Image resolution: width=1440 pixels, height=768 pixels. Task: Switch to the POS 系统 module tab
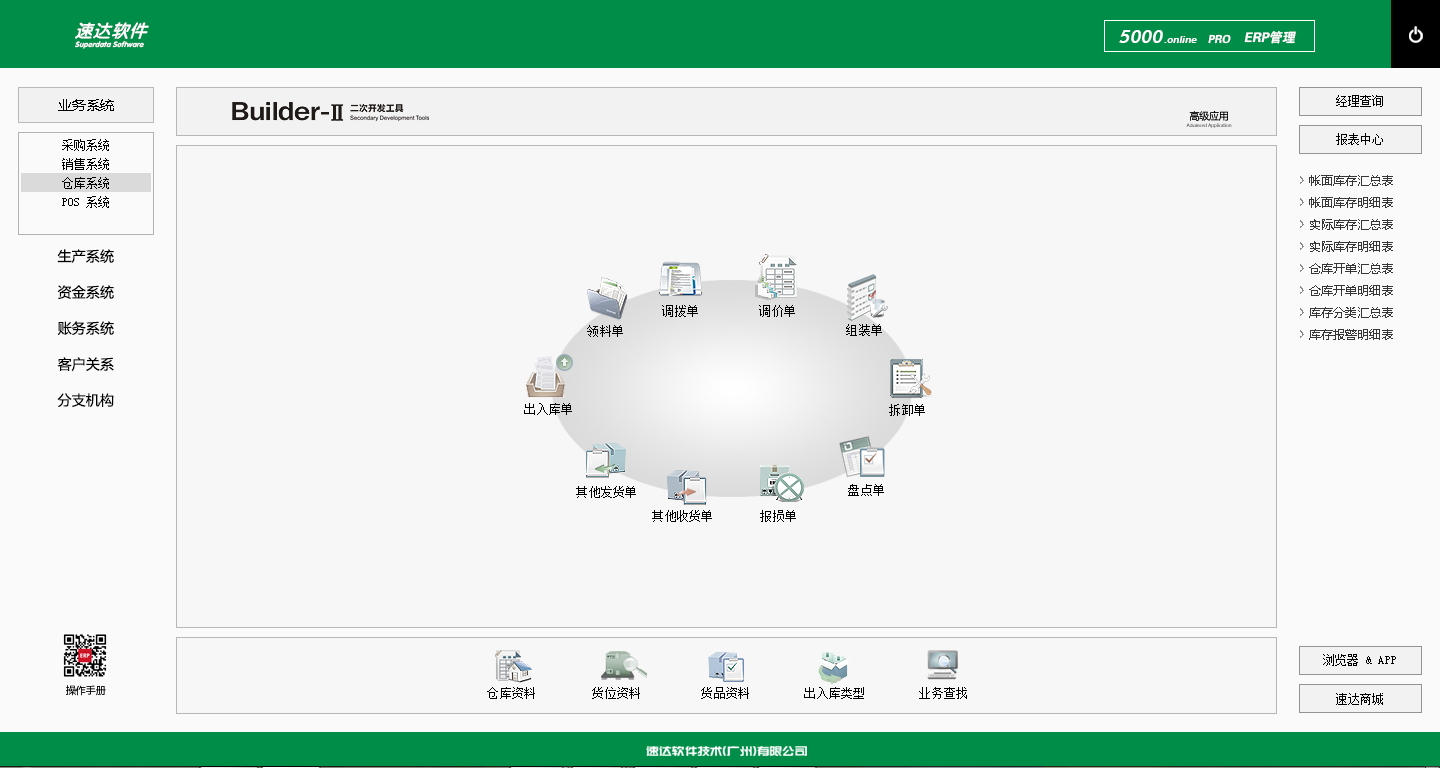pos(86,202)
